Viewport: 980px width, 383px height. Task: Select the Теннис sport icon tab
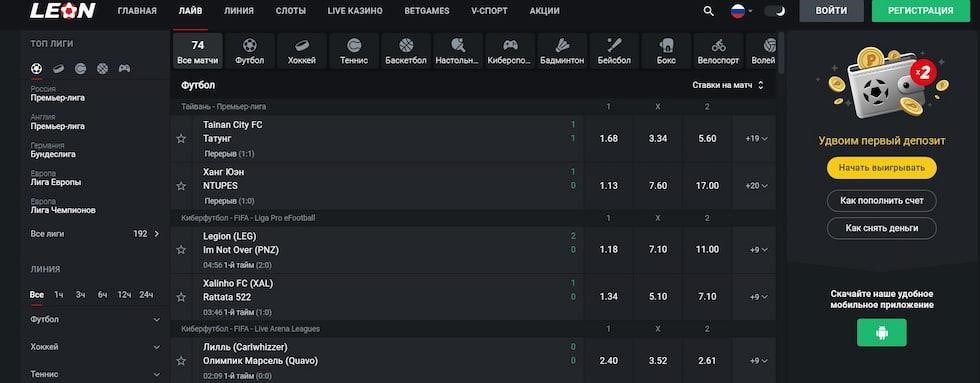point(354,51)
